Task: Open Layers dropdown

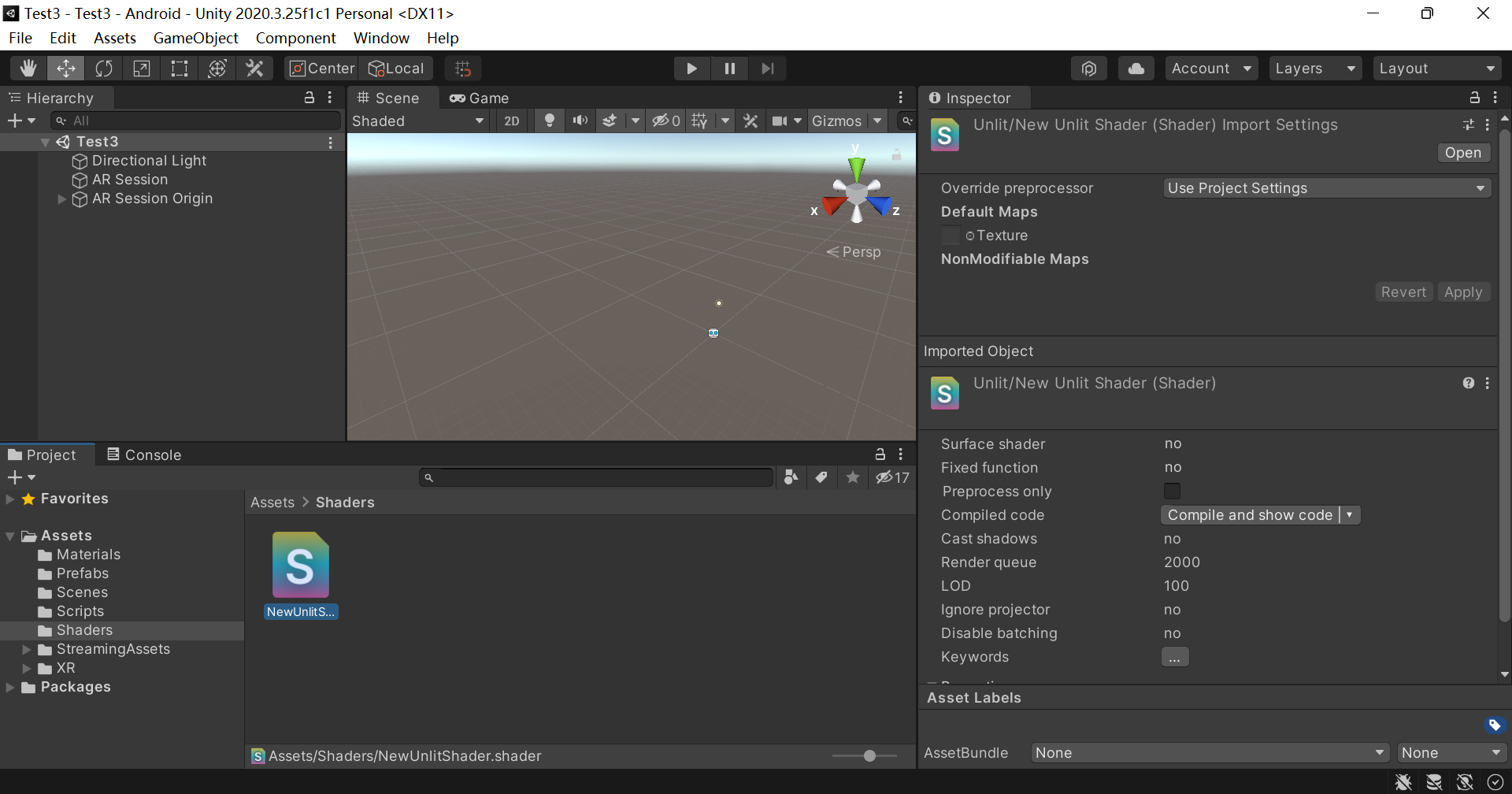Action: pyautogui.click(x=1315, y=69)
